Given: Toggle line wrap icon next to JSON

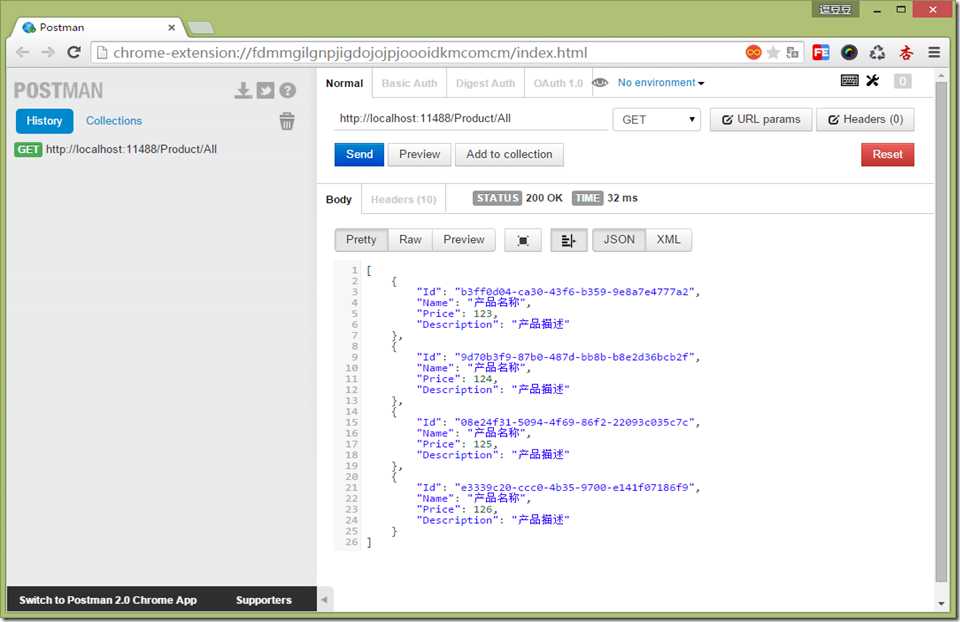Looking at the screenshot, I should click(568, 241).
